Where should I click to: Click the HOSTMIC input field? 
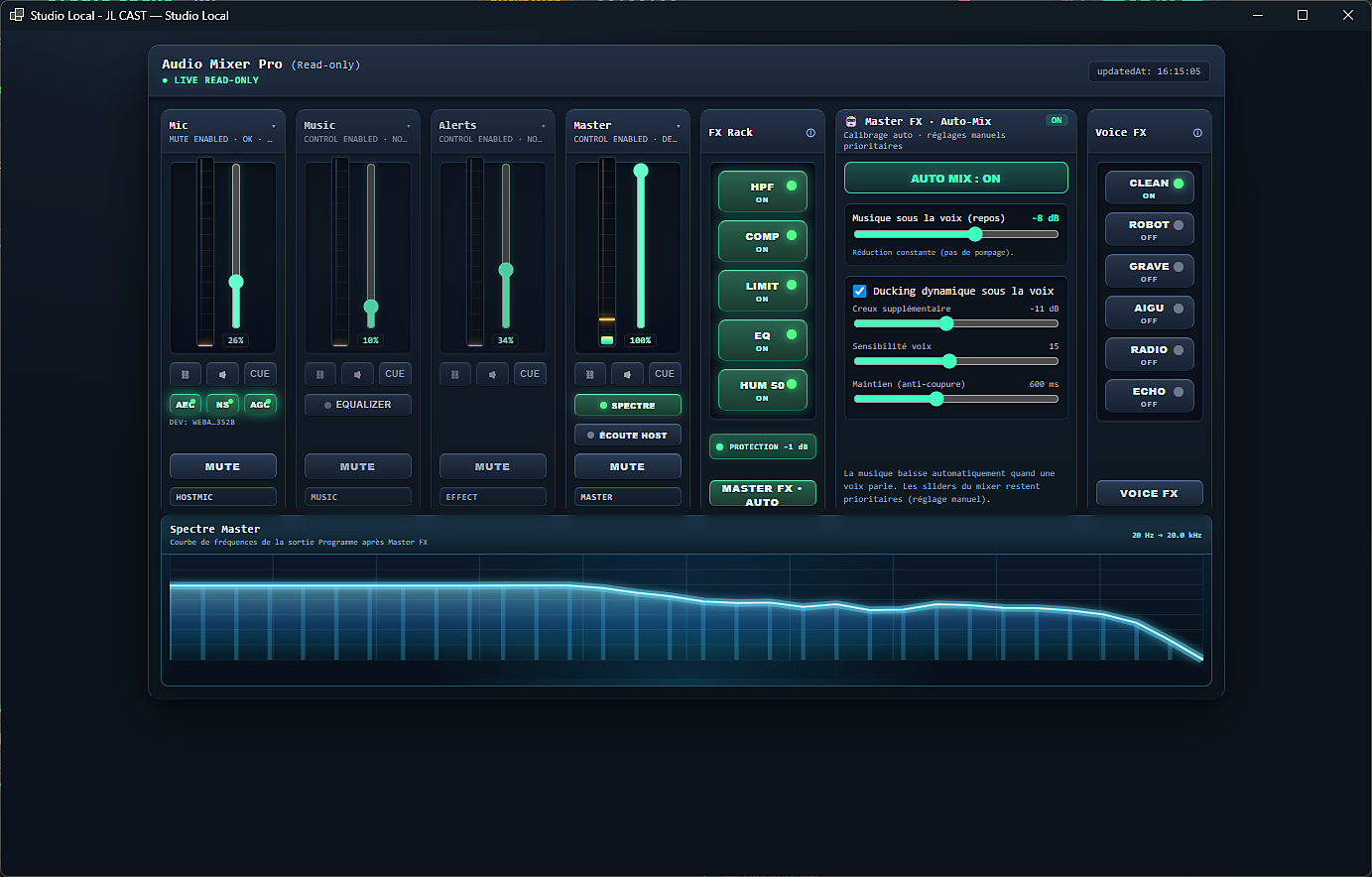(223, 497)
